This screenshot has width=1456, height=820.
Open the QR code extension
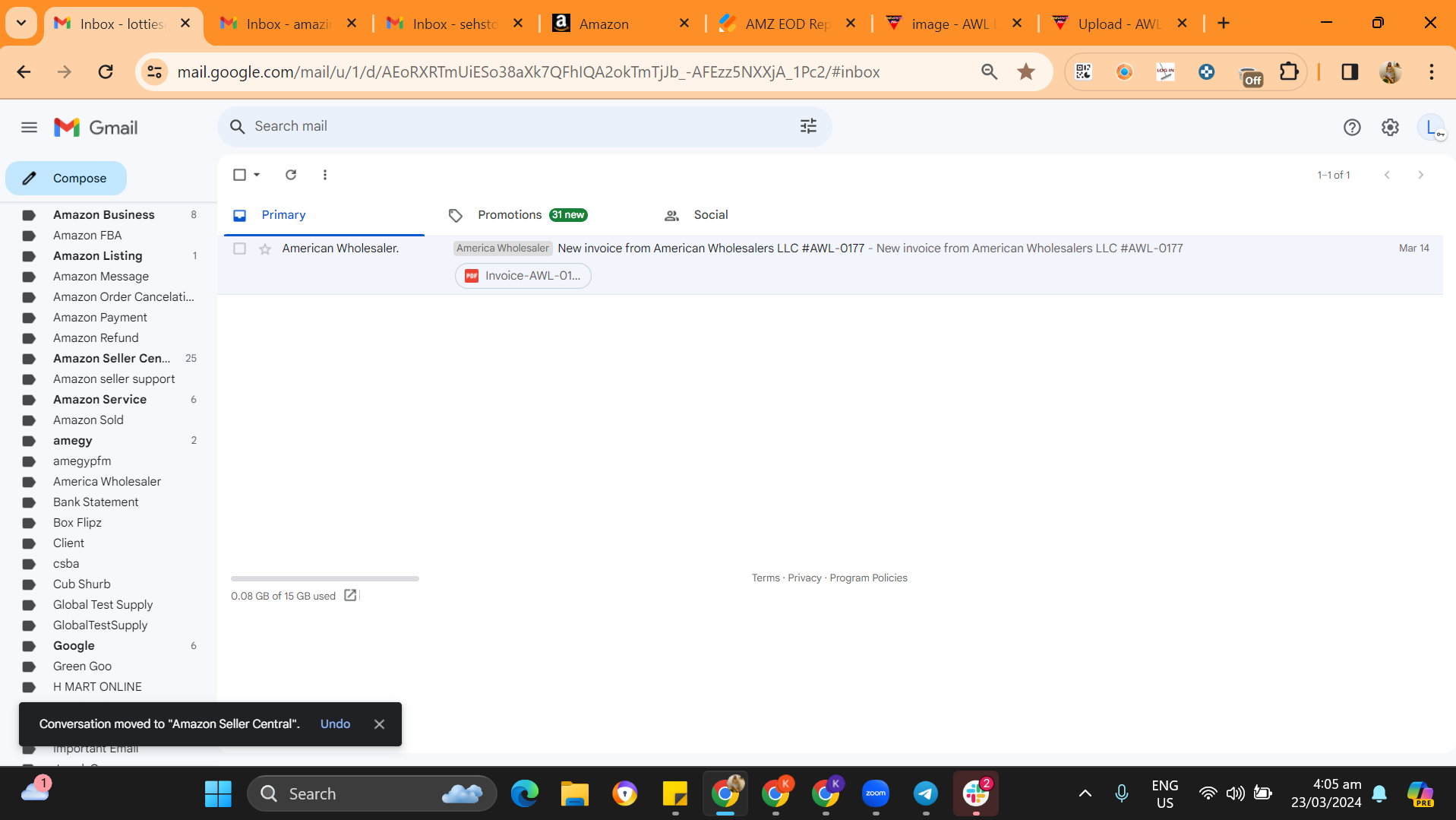point(1084,72)
